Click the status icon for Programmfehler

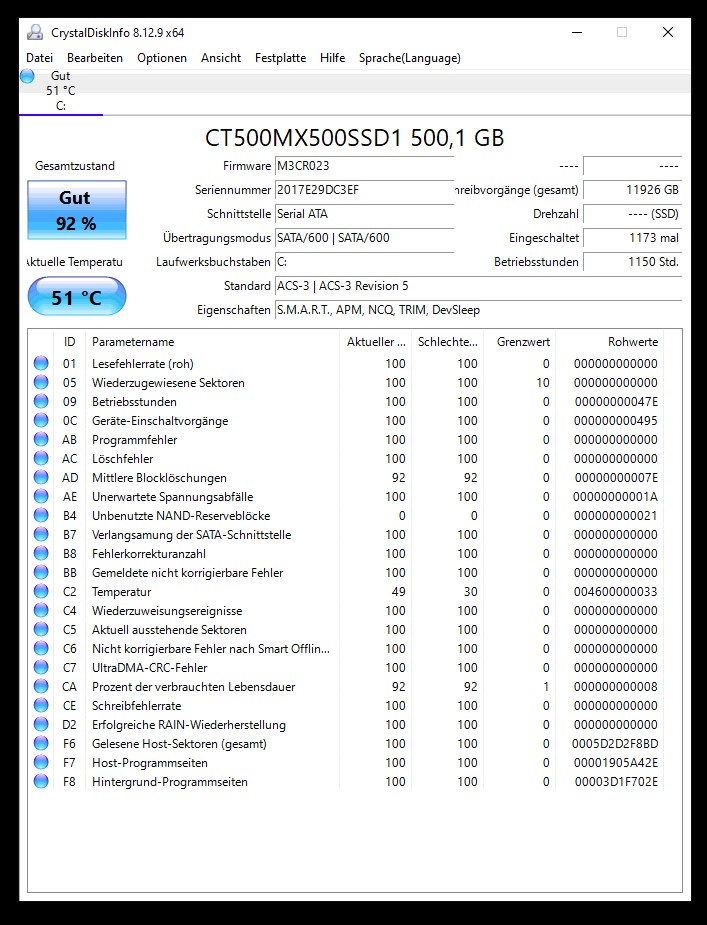(x=41, y=439)
